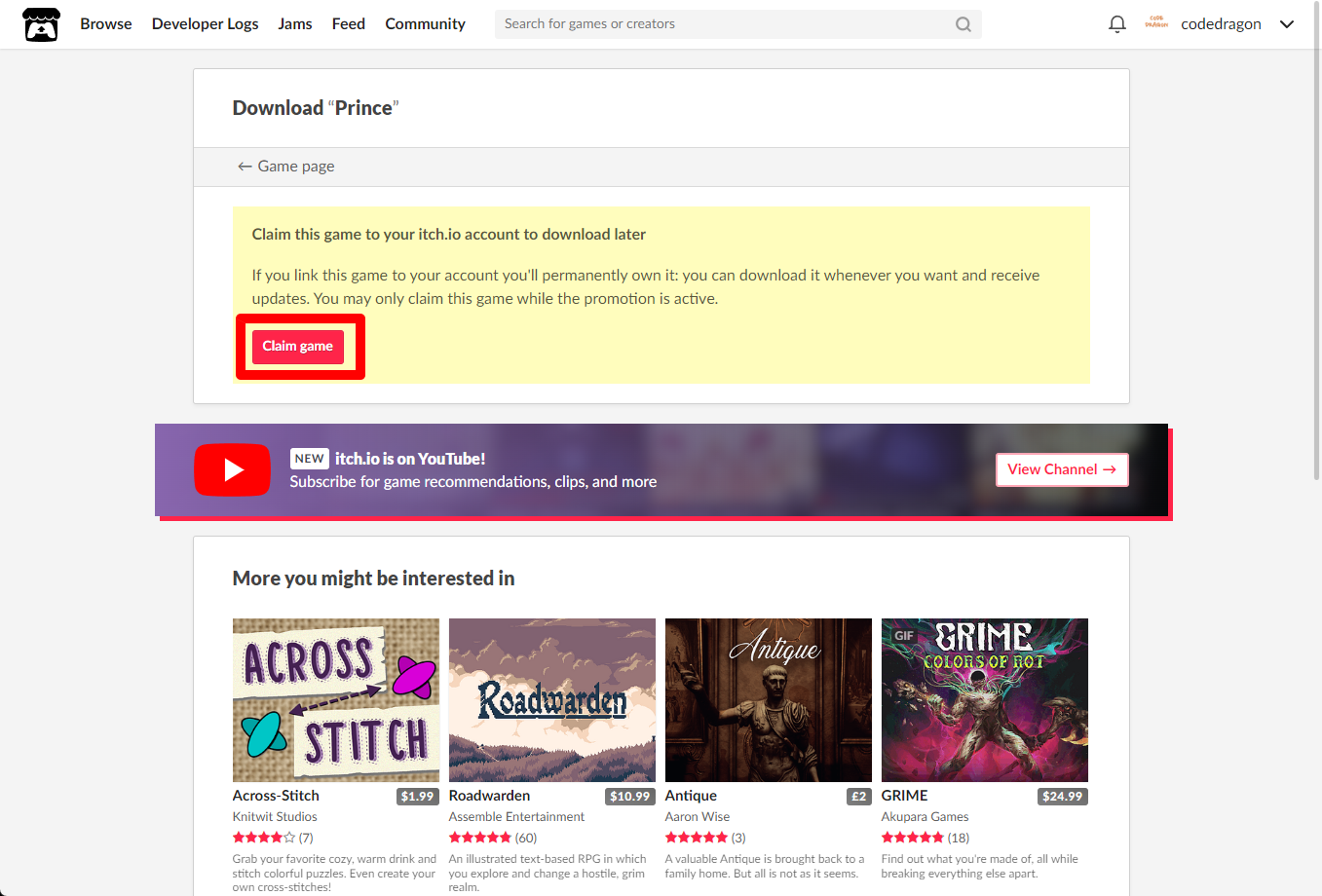Click the $1.99 price tag
1322x896 pixels.
pyautogui.click(x=417, y=797)
